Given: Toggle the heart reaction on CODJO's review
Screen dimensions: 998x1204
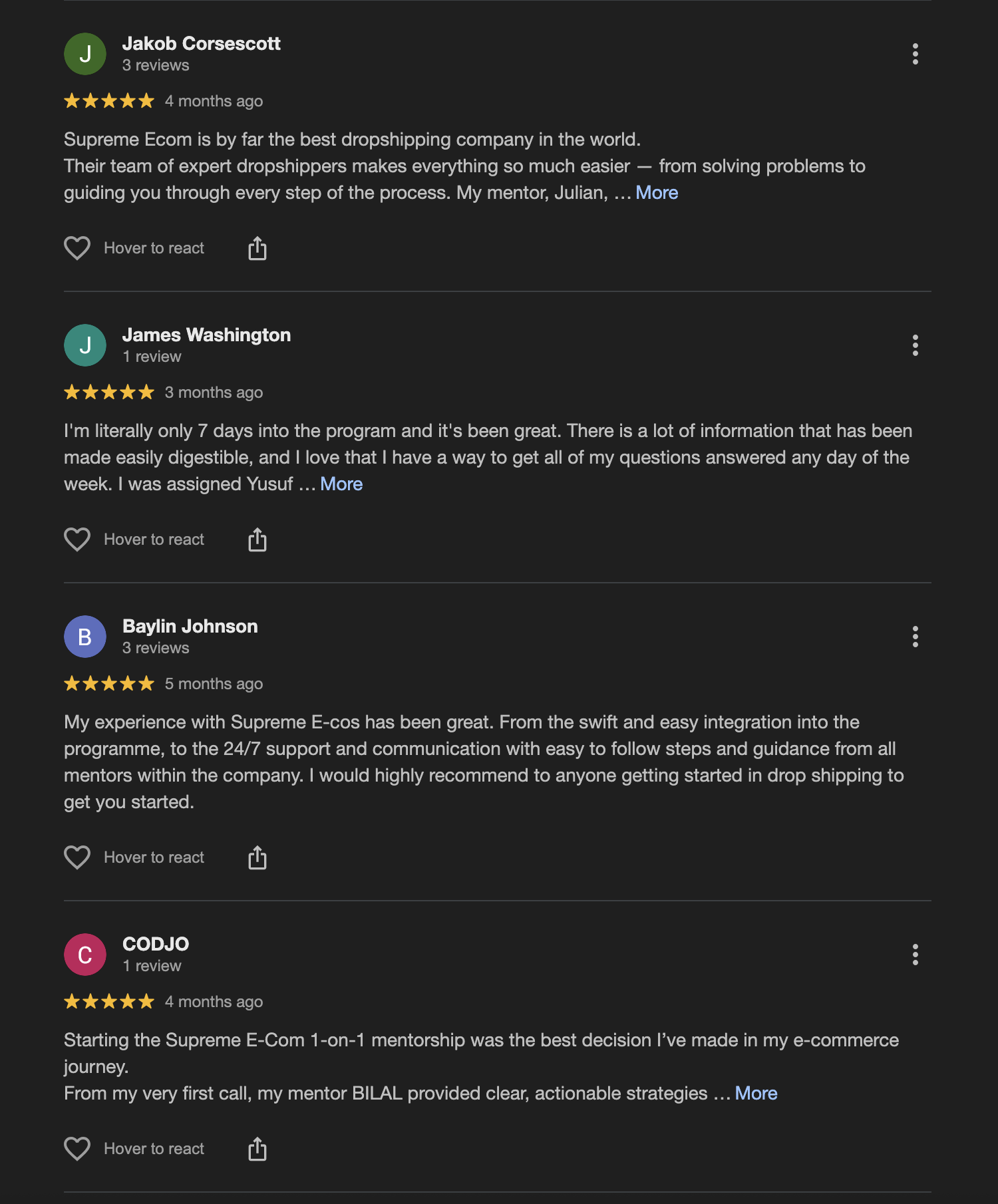Looking at the screenshot, I should (x=77, y=1148).
